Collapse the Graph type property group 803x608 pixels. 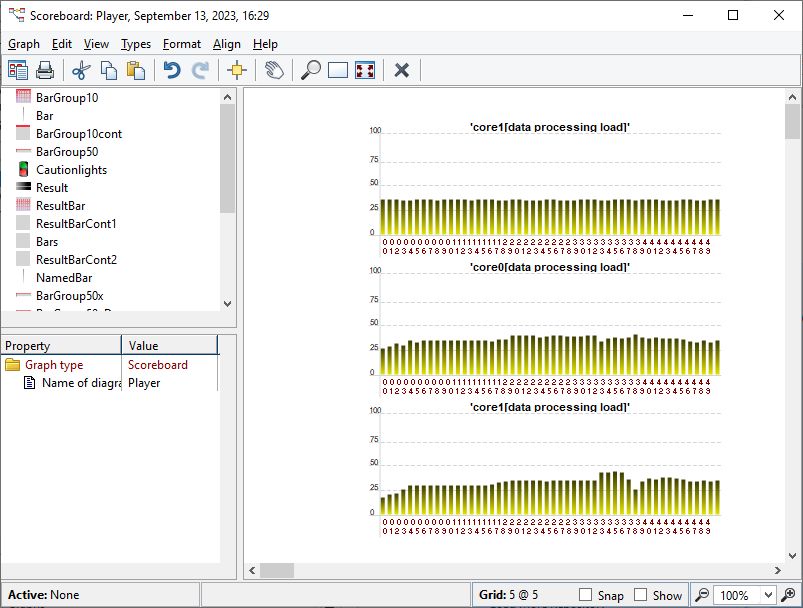13,365
